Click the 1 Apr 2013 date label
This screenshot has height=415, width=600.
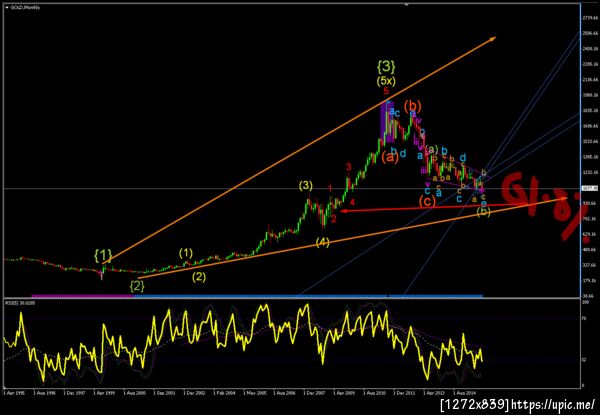click(x=435, y=392)
